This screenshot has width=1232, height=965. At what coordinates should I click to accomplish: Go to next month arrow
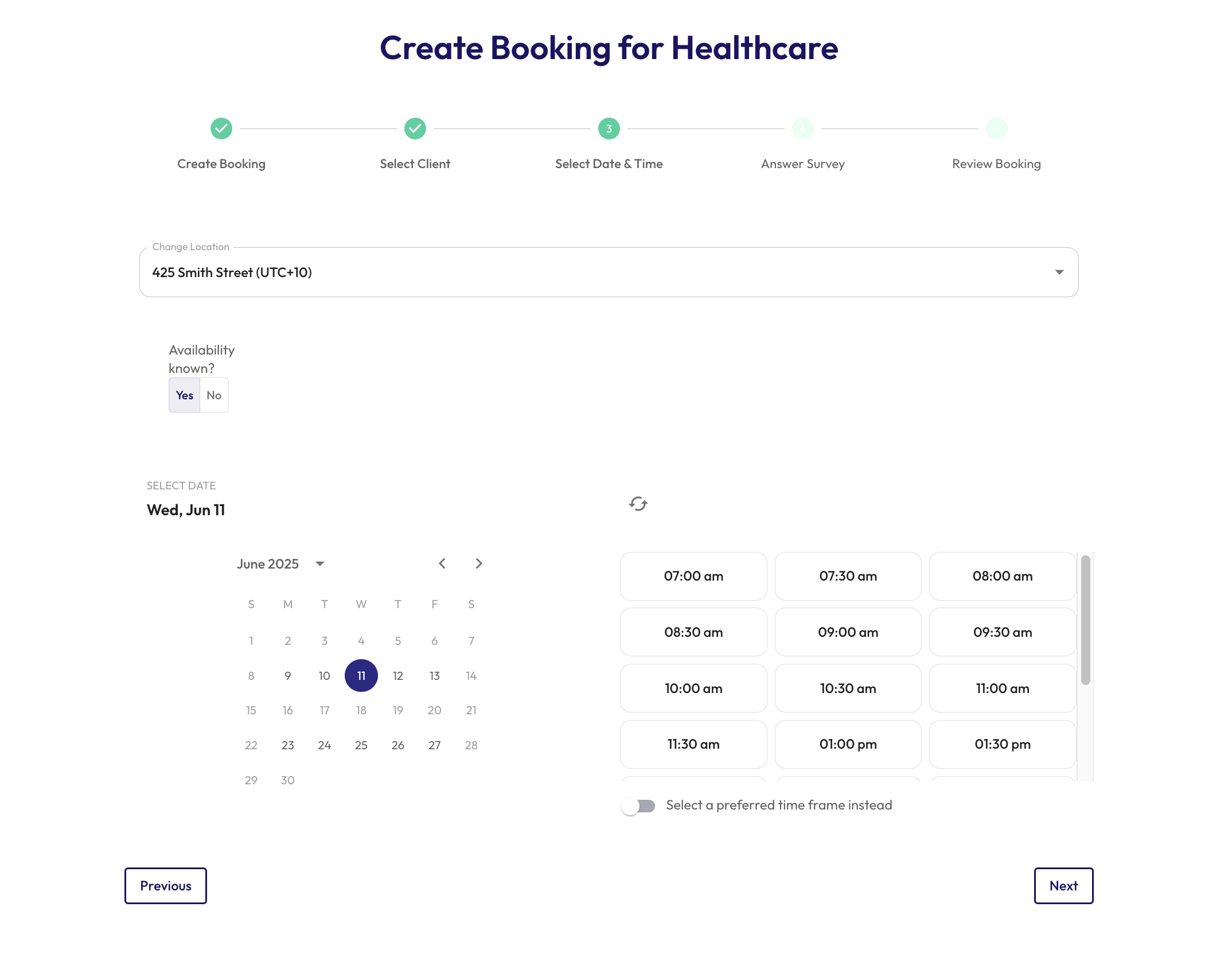coord(479,563)
